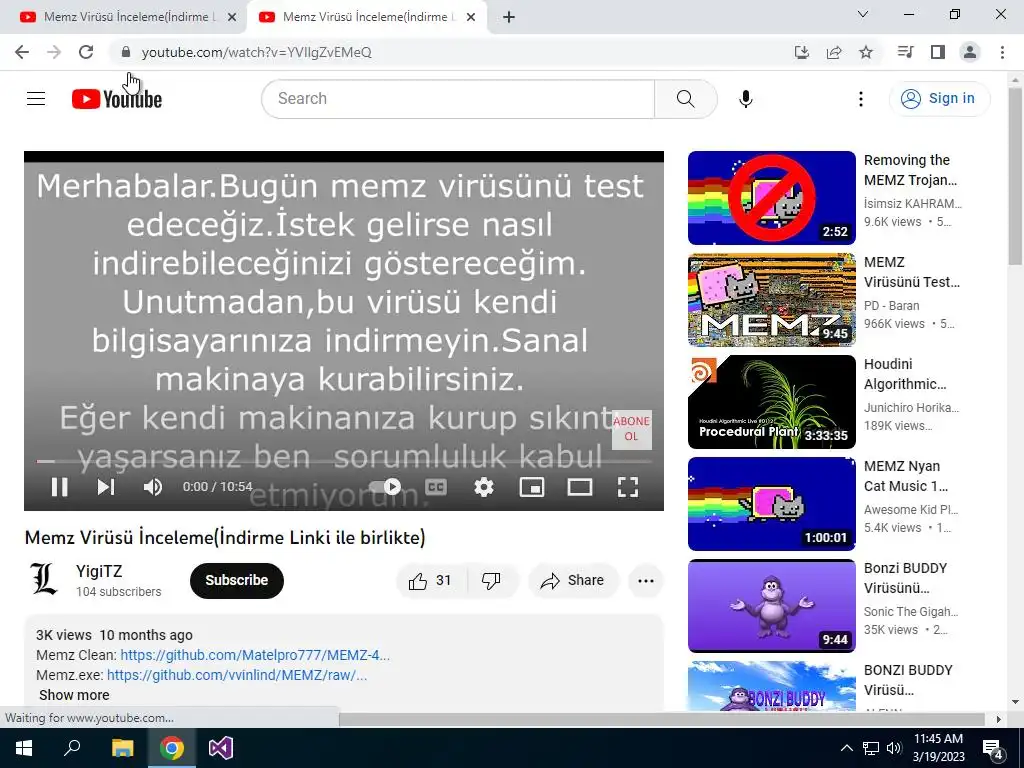This screenshot has width=1024, height=768.
Task: Focus the YouTube search field
Action: tap(458, 99)
